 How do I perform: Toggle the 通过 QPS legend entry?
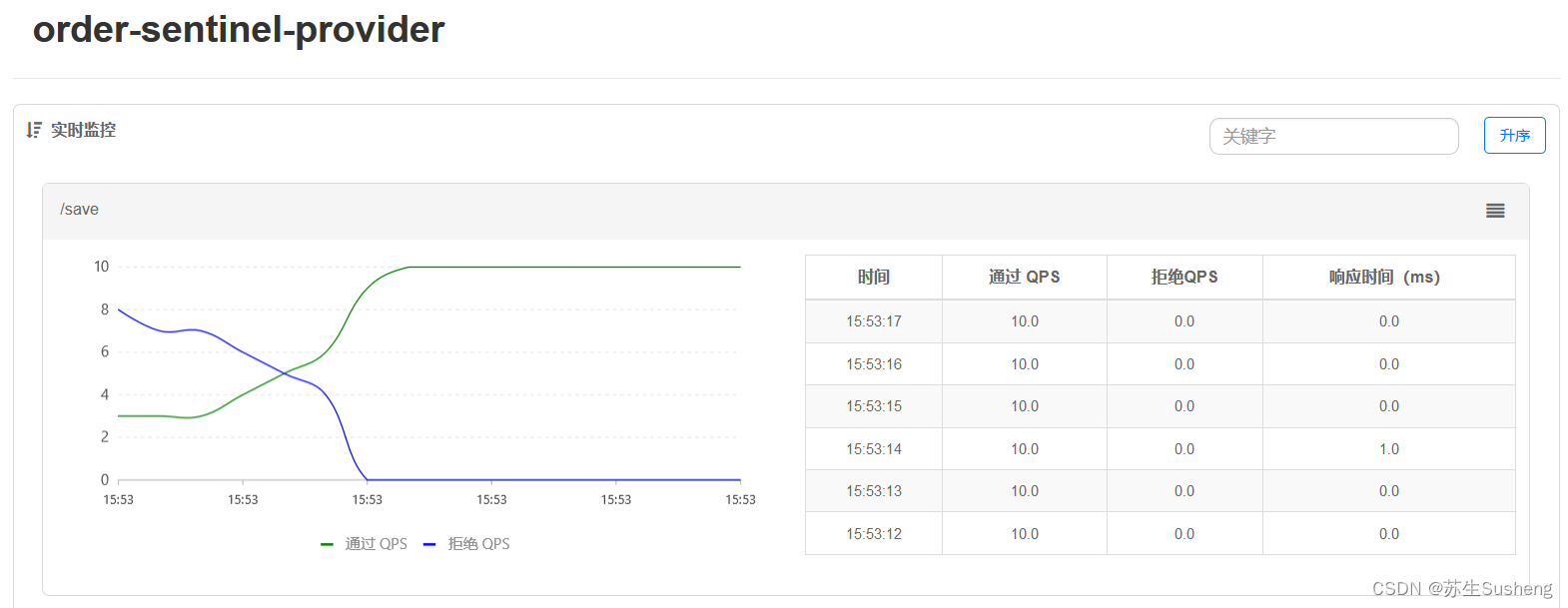click(365, 544)
